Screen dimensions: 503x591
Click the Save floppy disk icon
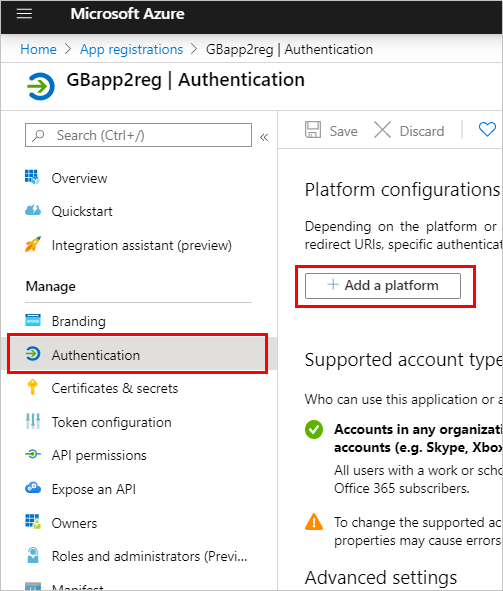(313, 130)
